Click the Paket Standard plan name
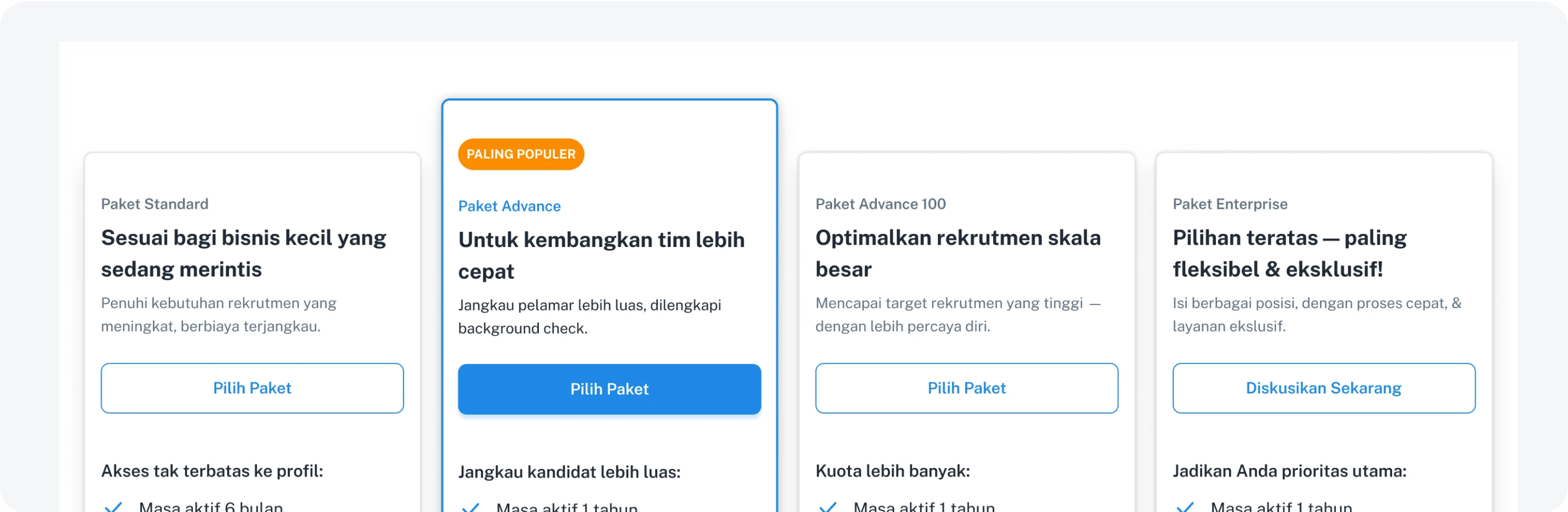This screenshot has width=1568, height=512. tap(155, 204)
